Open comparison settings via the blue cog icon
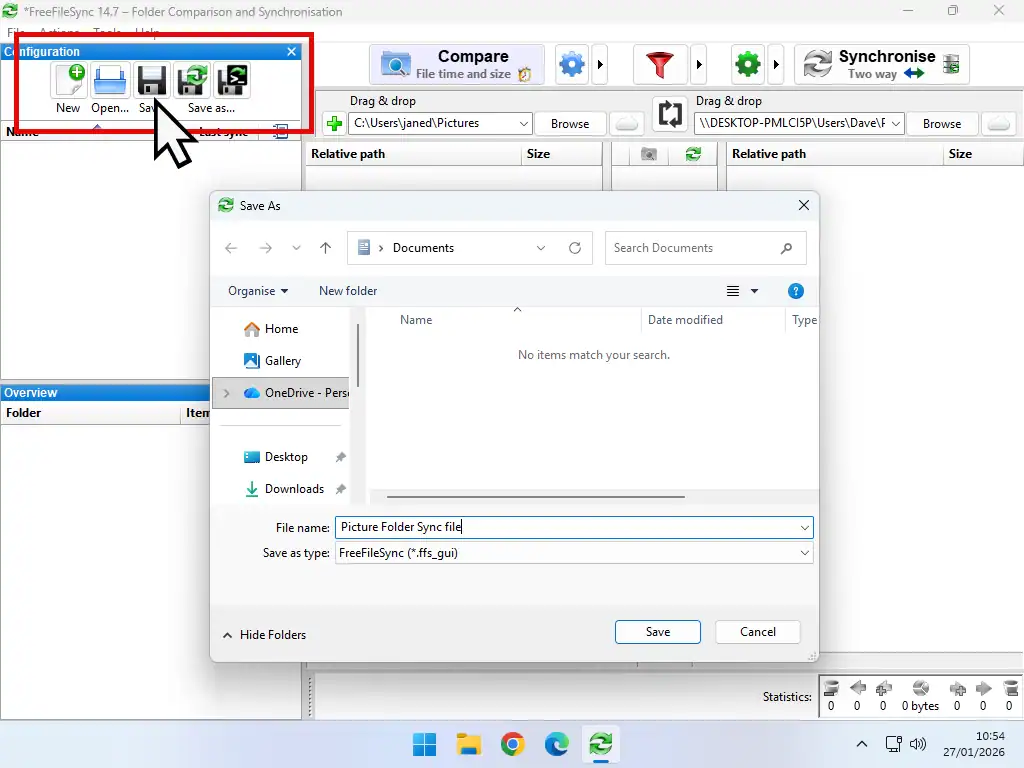This screenshot has height=768, width=1024. [571, 63]
